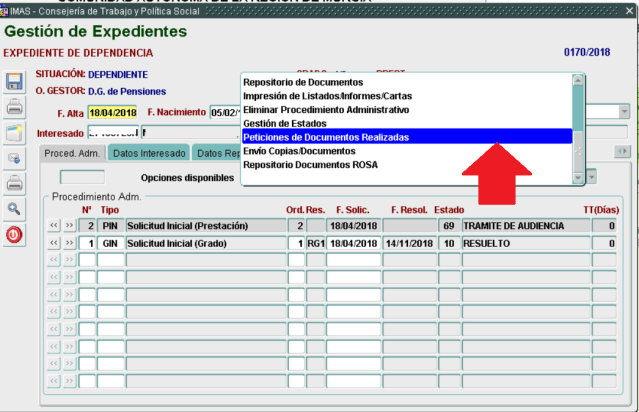Expand the Opciones disponibles dropdown arrow
The image size is (639, 412).
click(592, 176)
